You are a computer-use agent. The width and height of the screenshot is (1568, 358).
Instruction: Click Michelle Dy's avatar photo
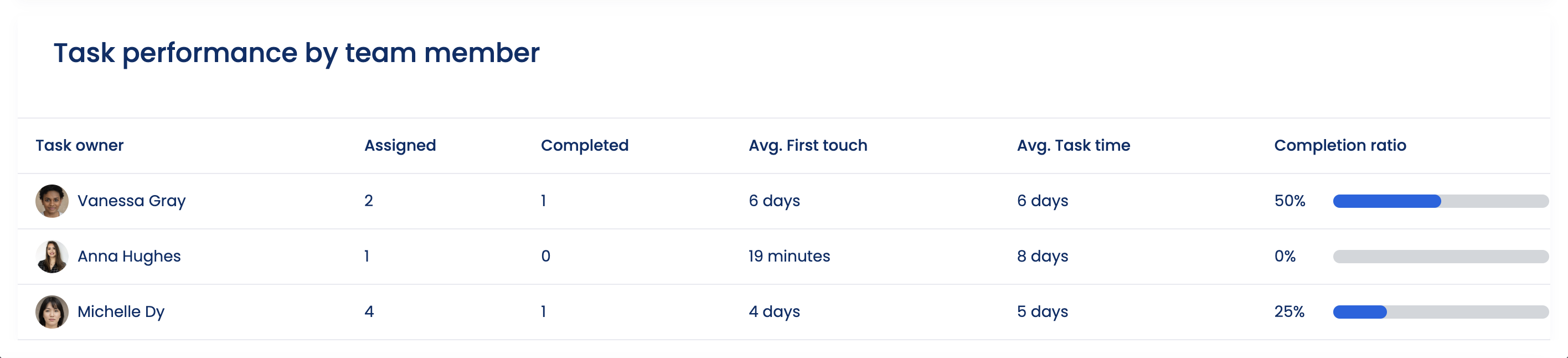51,312
